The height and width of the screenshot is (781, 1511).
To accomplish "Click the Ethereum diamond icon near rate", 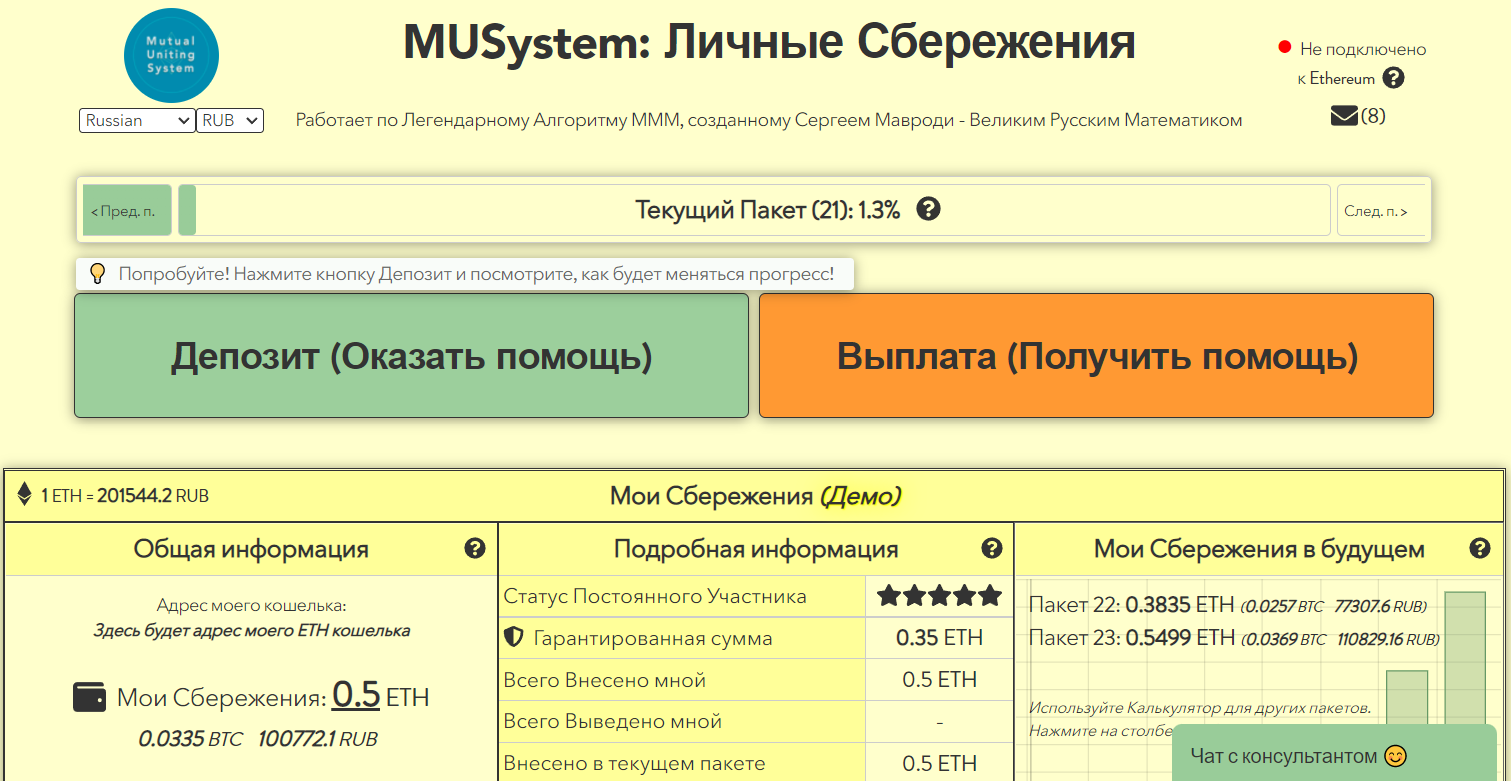I will click(x=25, y=494).
